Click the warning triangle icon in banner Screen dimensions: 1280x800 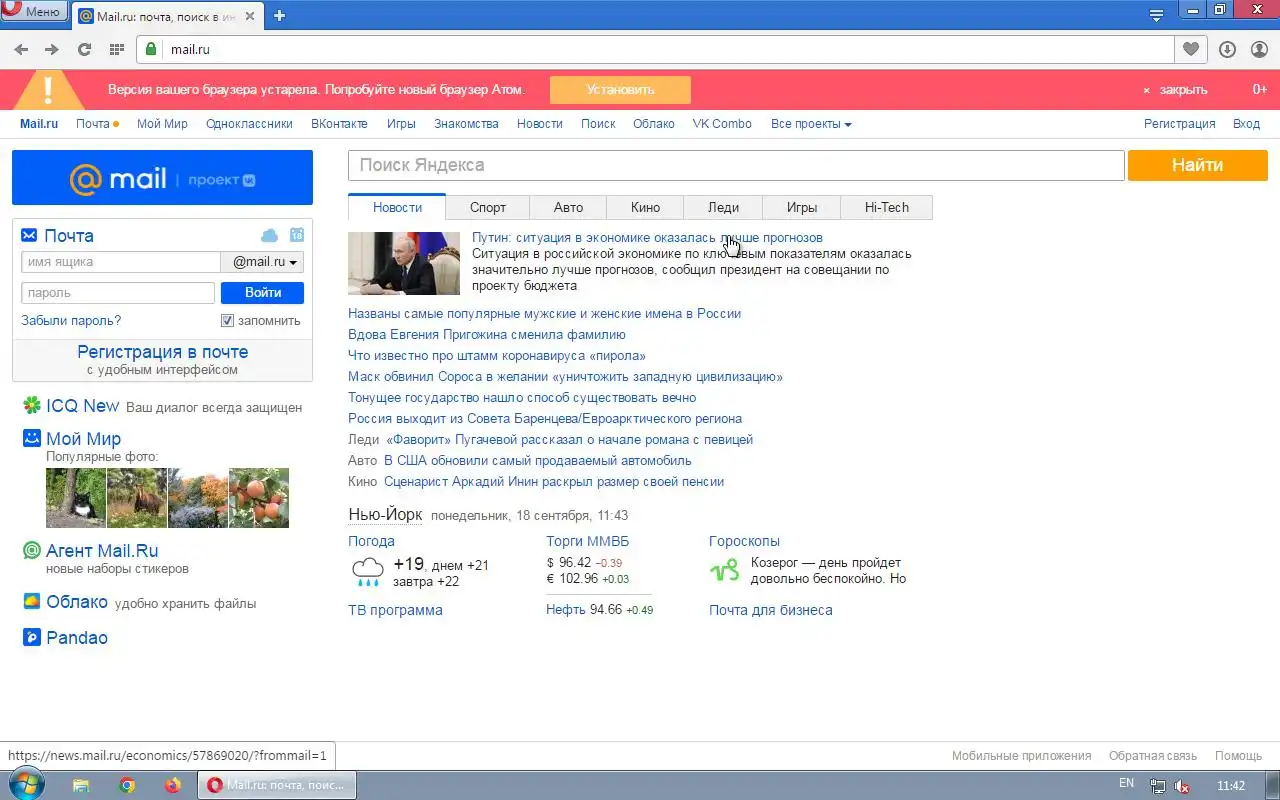47,89
